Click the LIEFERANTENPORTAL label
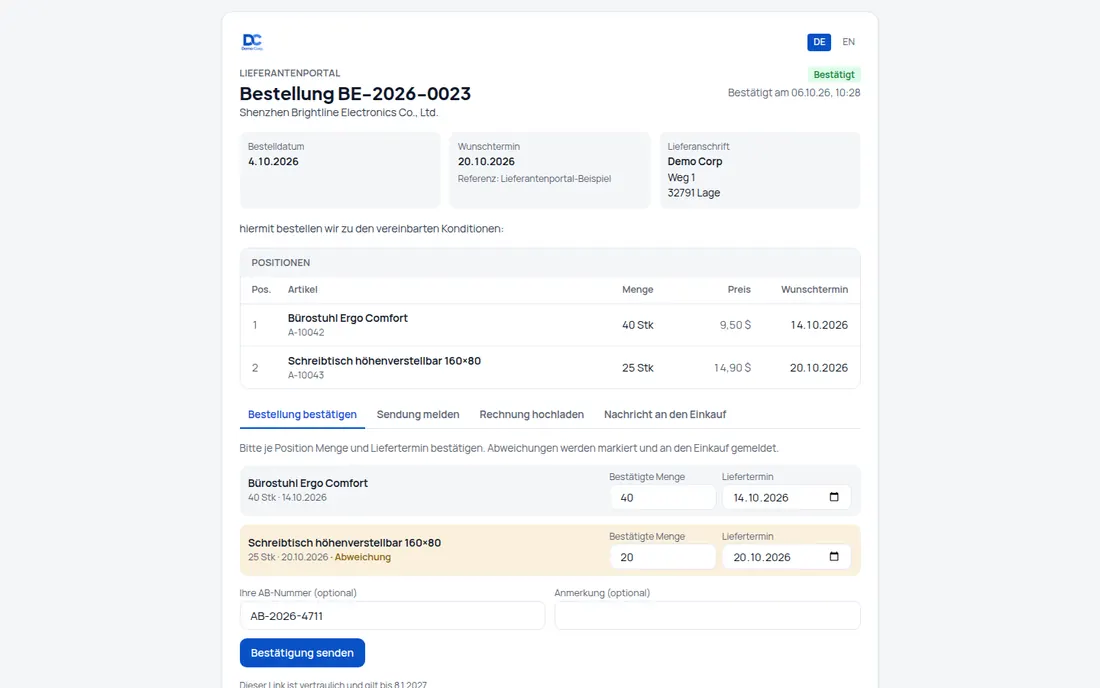This screenshot has width=1100, height=688. (x=290, y=73)
